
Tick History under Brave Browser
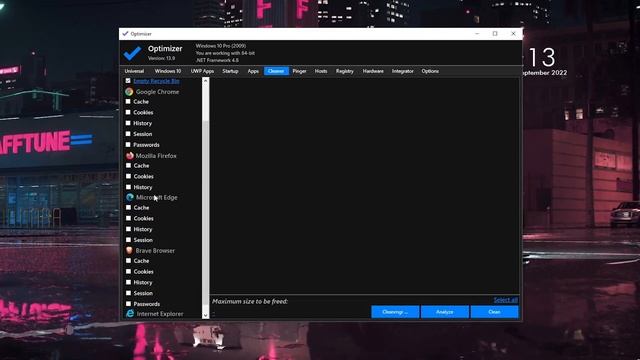[128, 282]
